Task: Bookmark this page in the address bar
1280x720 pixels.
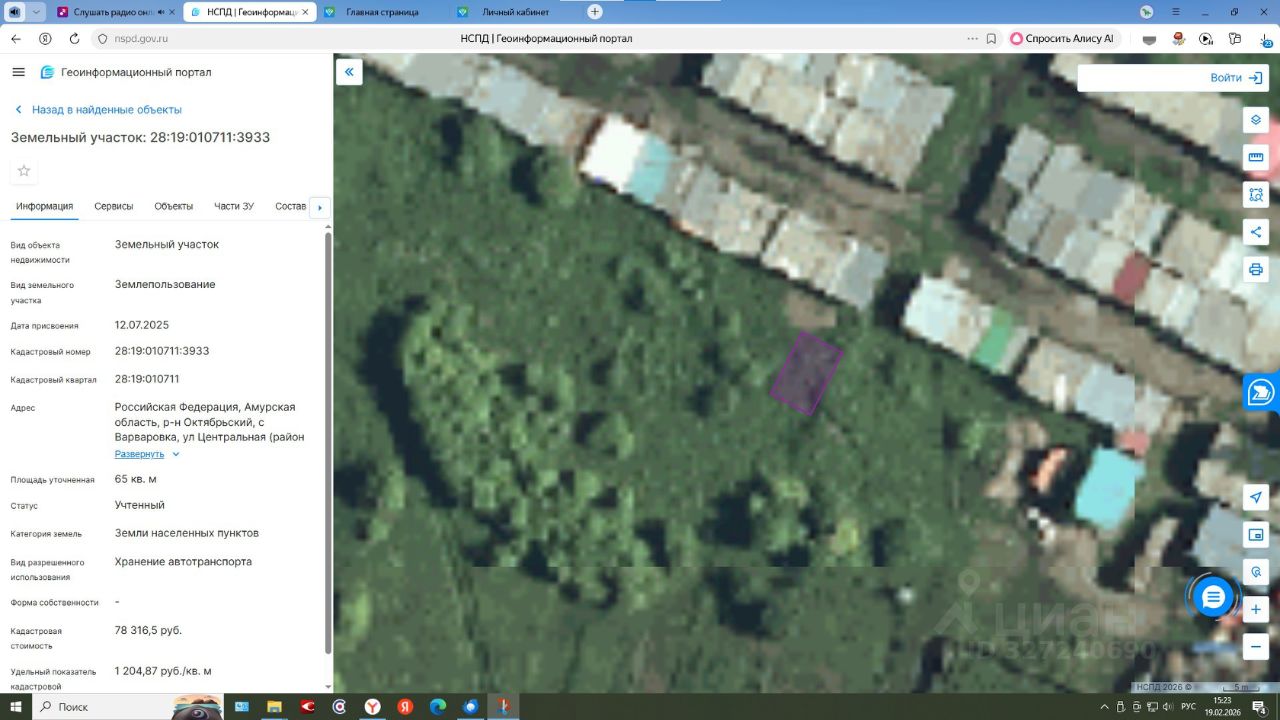Action: [x=991, y=39]
